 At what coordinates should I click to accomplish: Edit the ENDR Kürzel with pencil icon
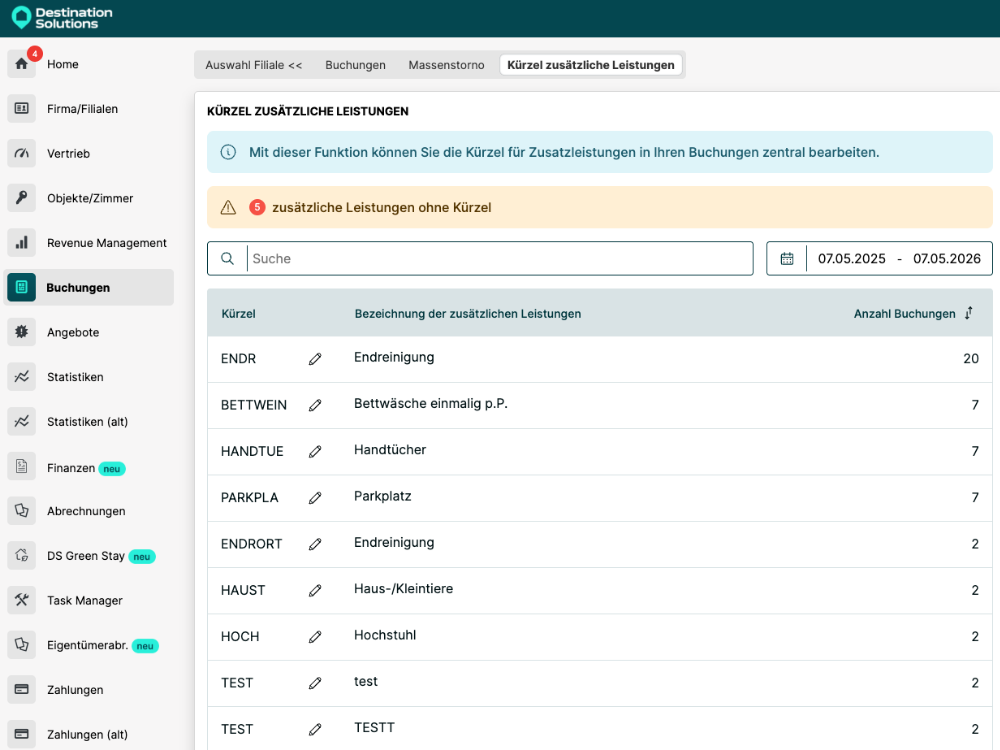315,359
